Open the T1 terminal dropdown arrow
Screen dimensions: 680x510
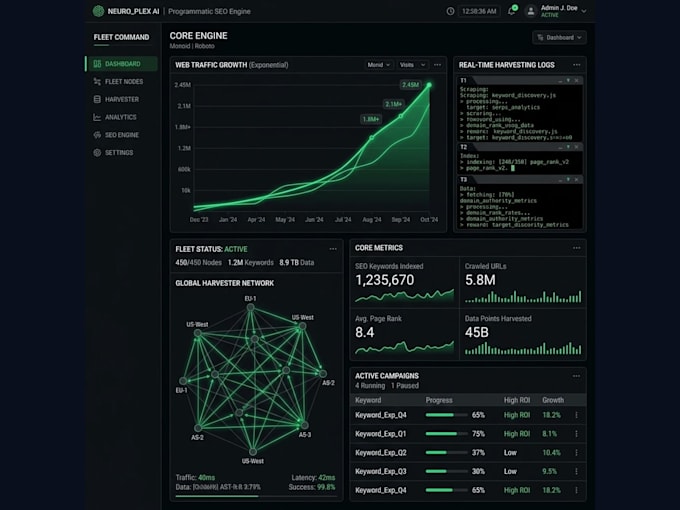(x=568, y=81)
